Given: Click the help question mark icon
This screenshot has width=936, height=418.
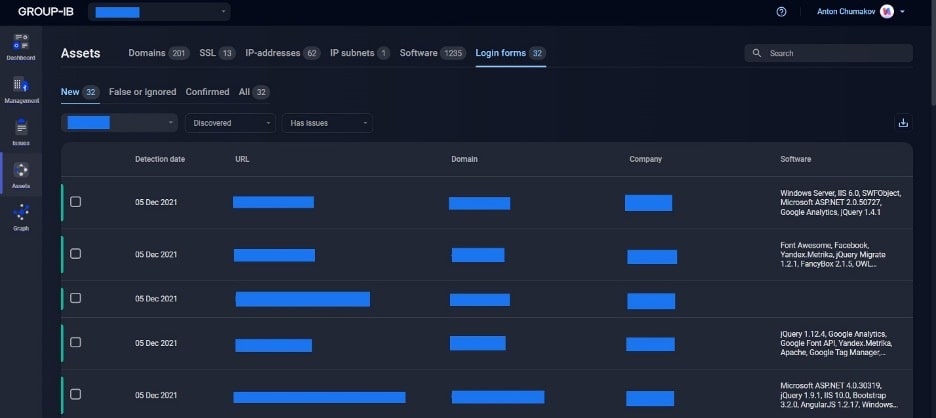Looking at the screenshot, I should (x=781, y=12).
